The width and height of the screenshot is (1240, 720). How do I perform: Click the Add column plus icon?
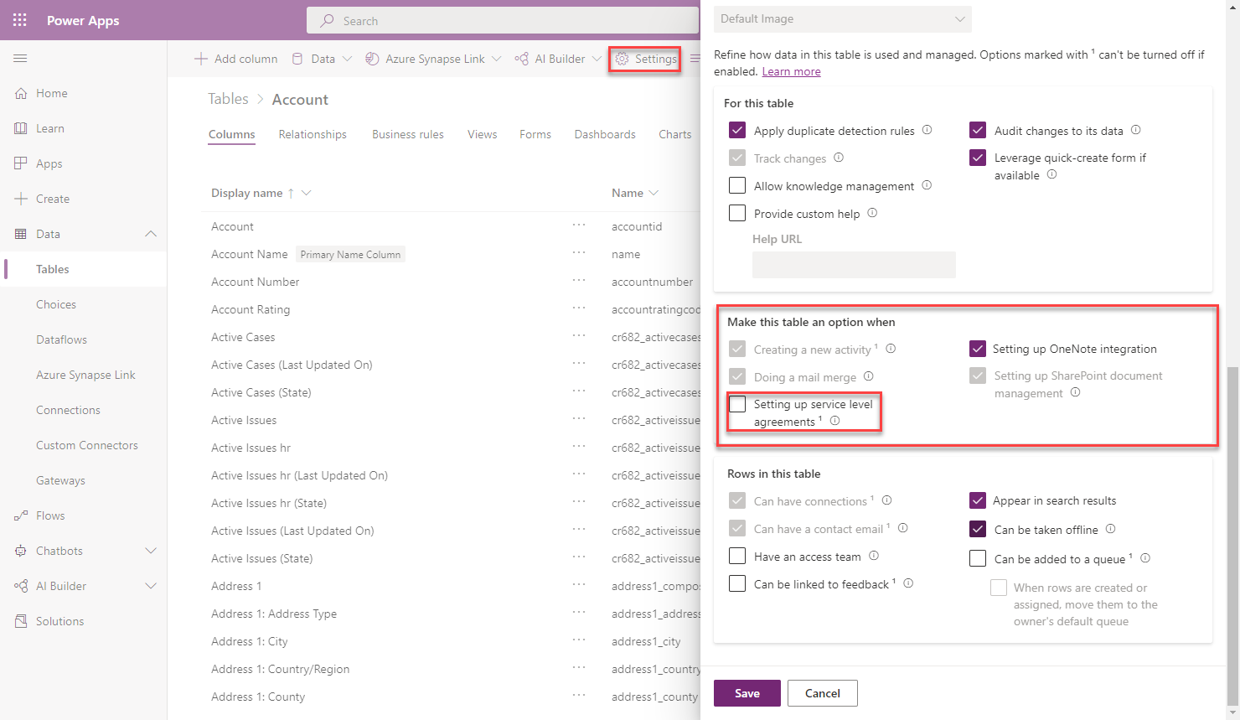pyautogui.click(x=201, y=59)
